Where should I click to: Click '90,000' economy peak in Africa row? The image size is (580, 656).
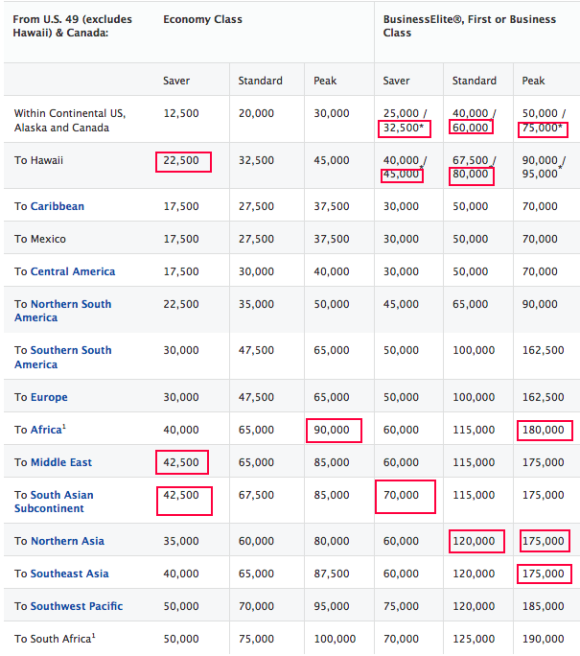(331, 430)
